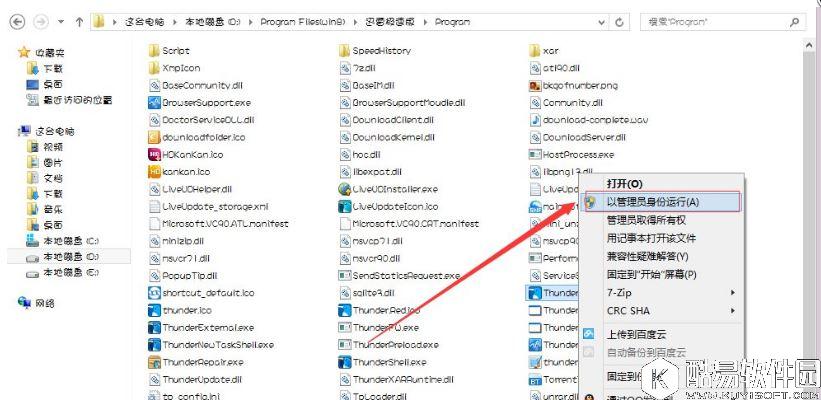The width and height of the screenshot is (821, 400).
Task: Open the Script folder
Action: click(x=169, y=51)
